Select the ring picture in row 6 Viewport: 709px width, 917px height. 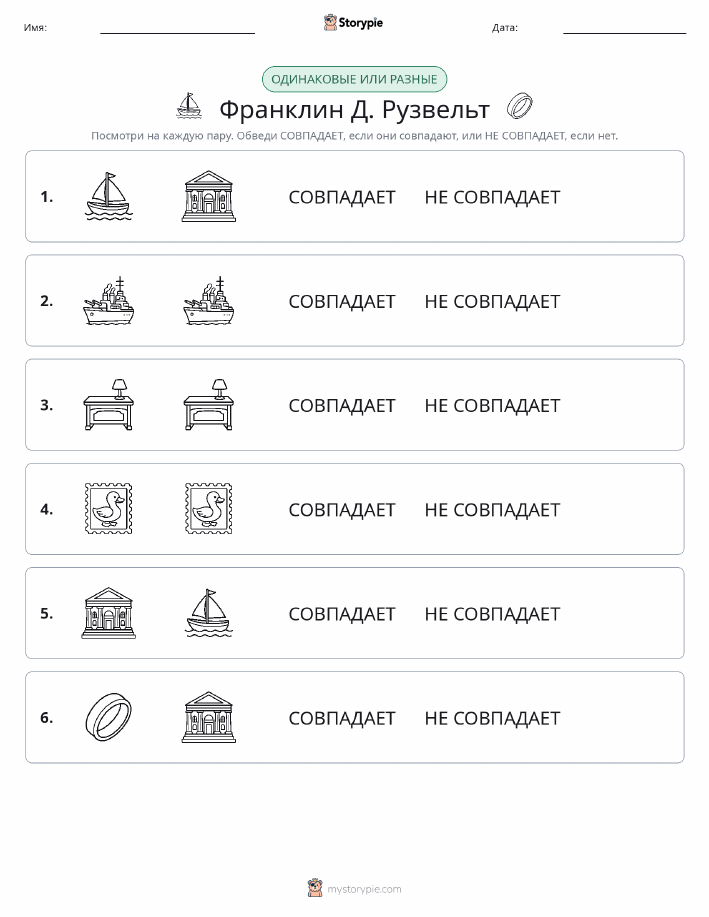click(x=109, y=717)
